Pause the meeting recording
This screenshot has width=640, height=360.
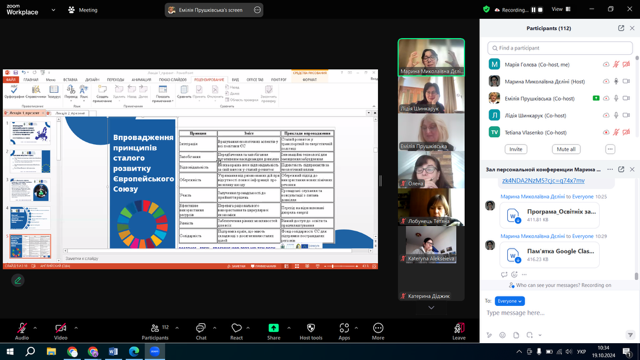533,10
